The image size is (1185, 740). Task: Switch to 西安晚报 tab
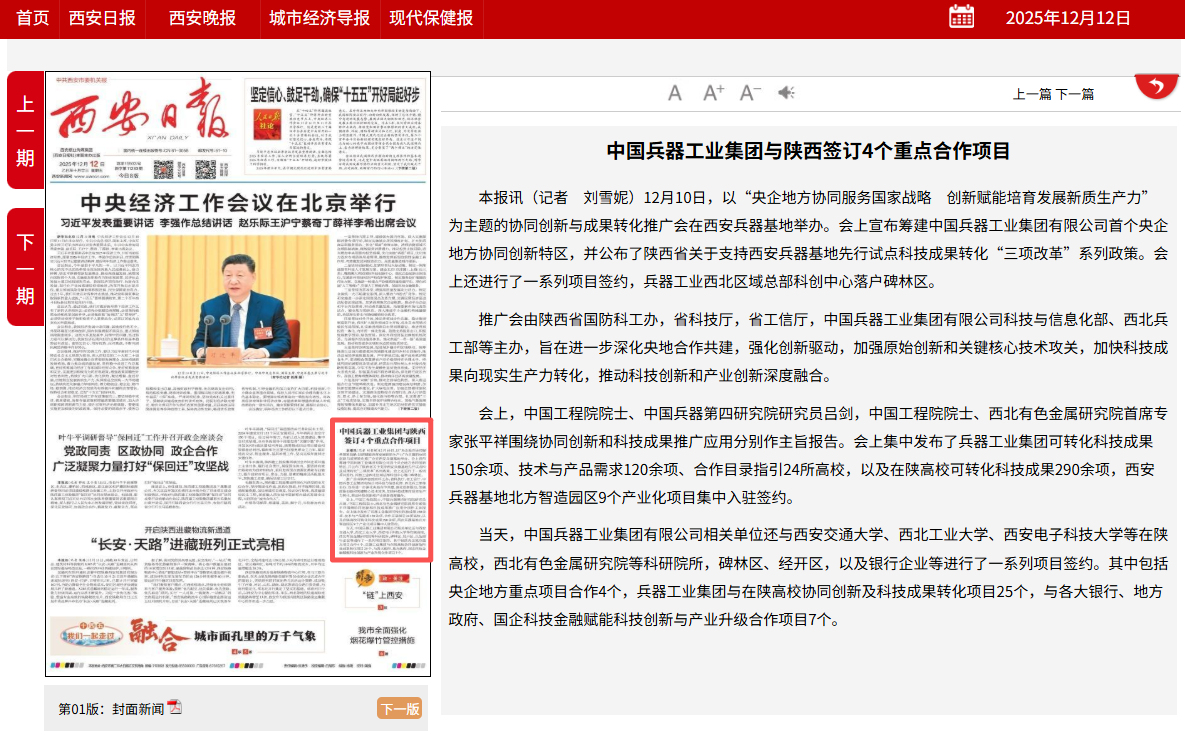coord(202,18)
